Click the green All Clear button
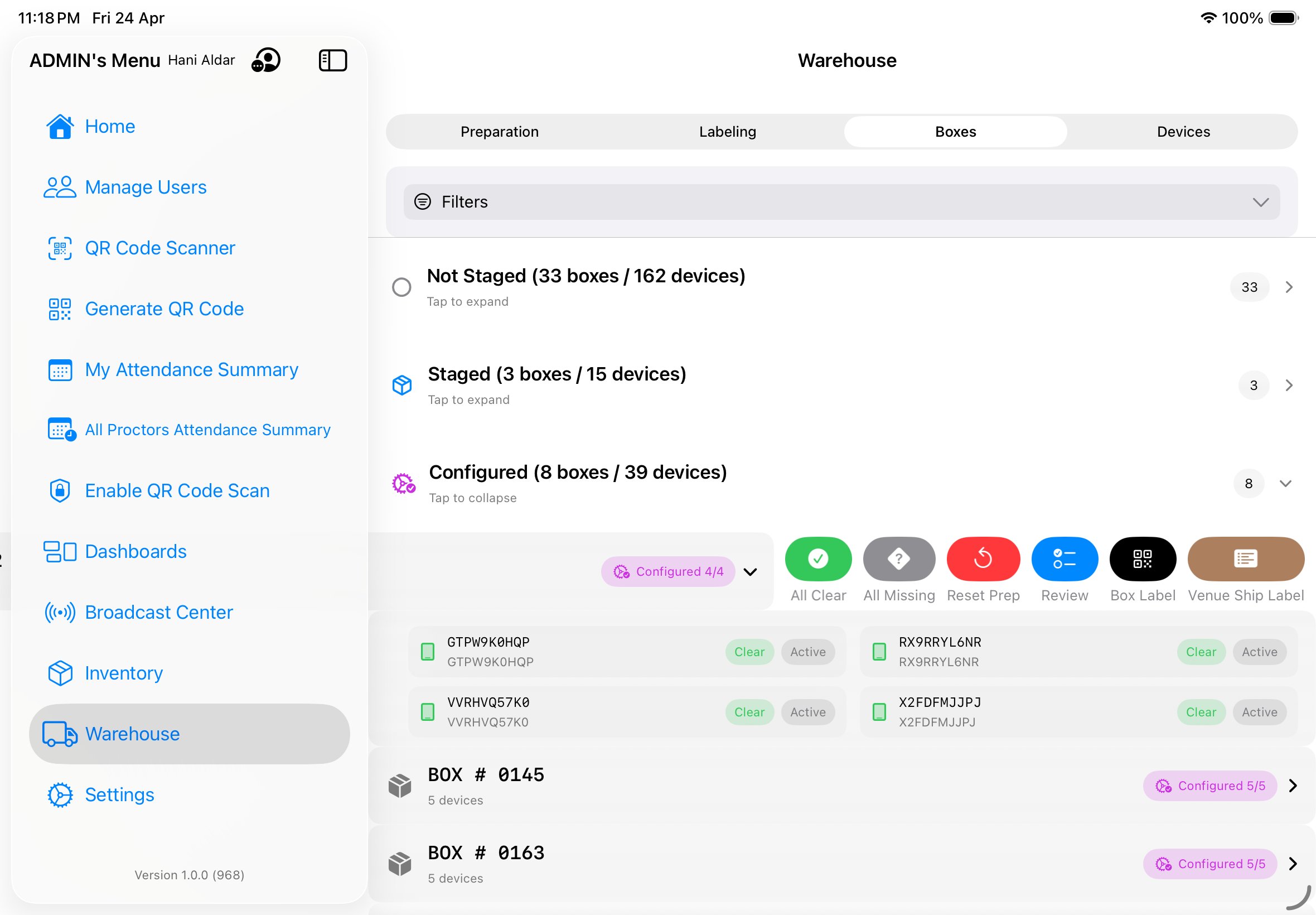The image size is (1316, 915). (x=817, y=558)
